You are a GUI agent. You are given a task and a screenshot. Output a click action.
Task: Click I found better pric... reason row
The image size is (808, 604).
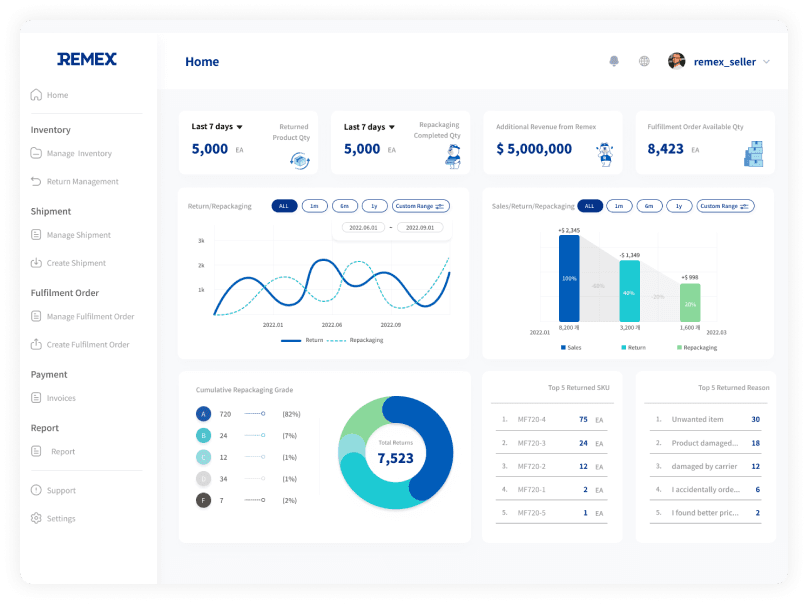click(706, 513)
